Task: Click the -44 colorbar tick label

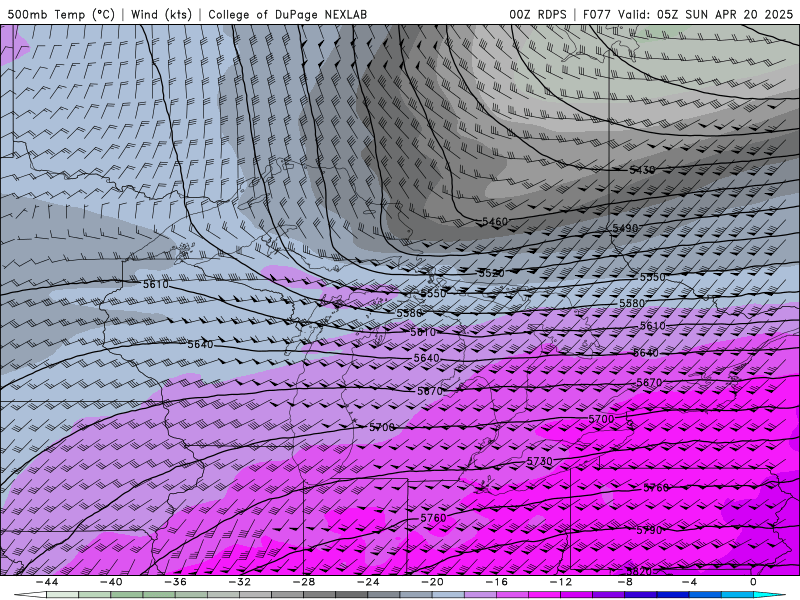Action: [47, 582]
